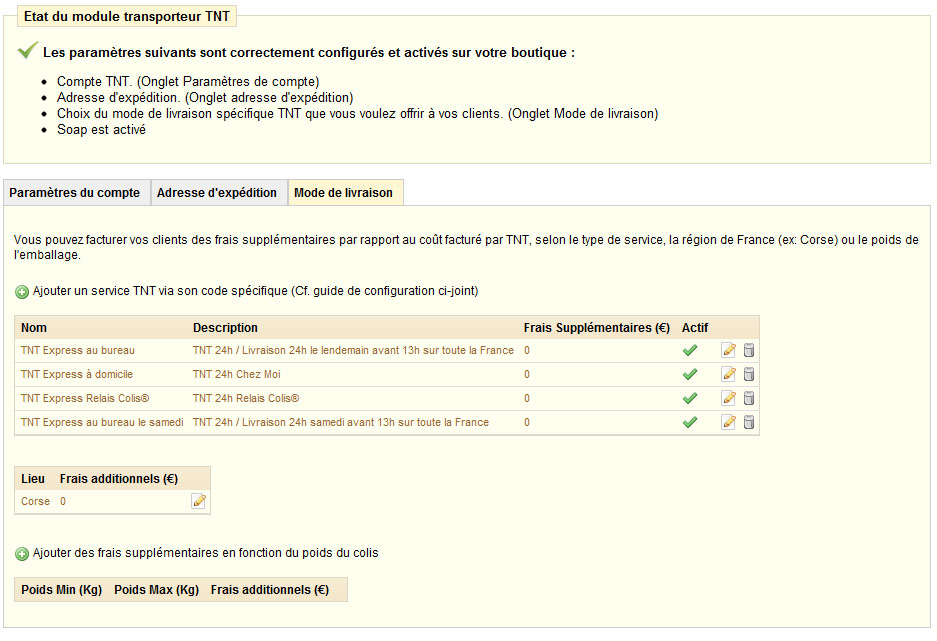Screen dimensions: 937x641
Task: Edit the TNT Express à domicile service
Action: [728, 374]
